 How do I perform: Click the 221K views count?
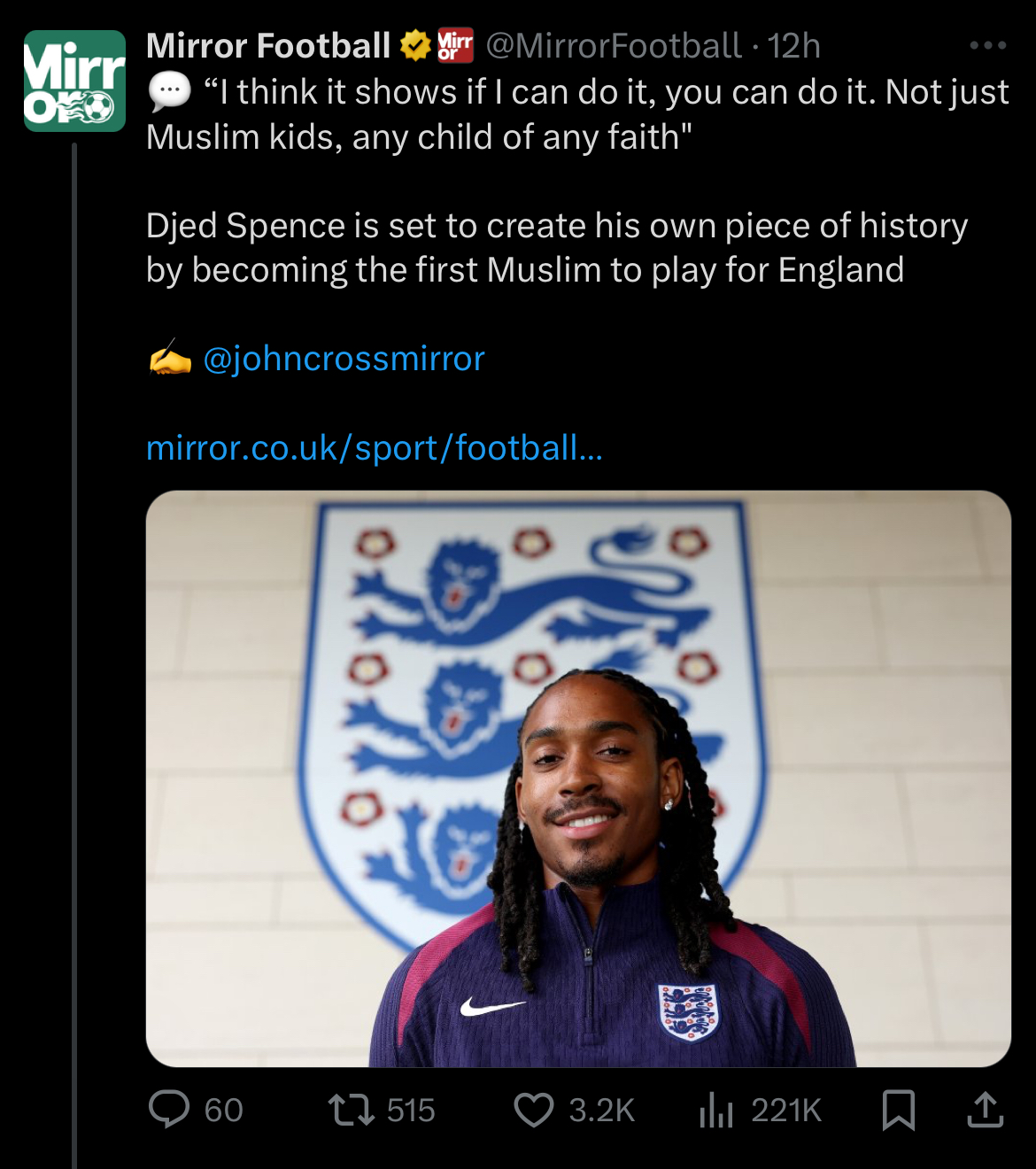(x=786, y=1111)
